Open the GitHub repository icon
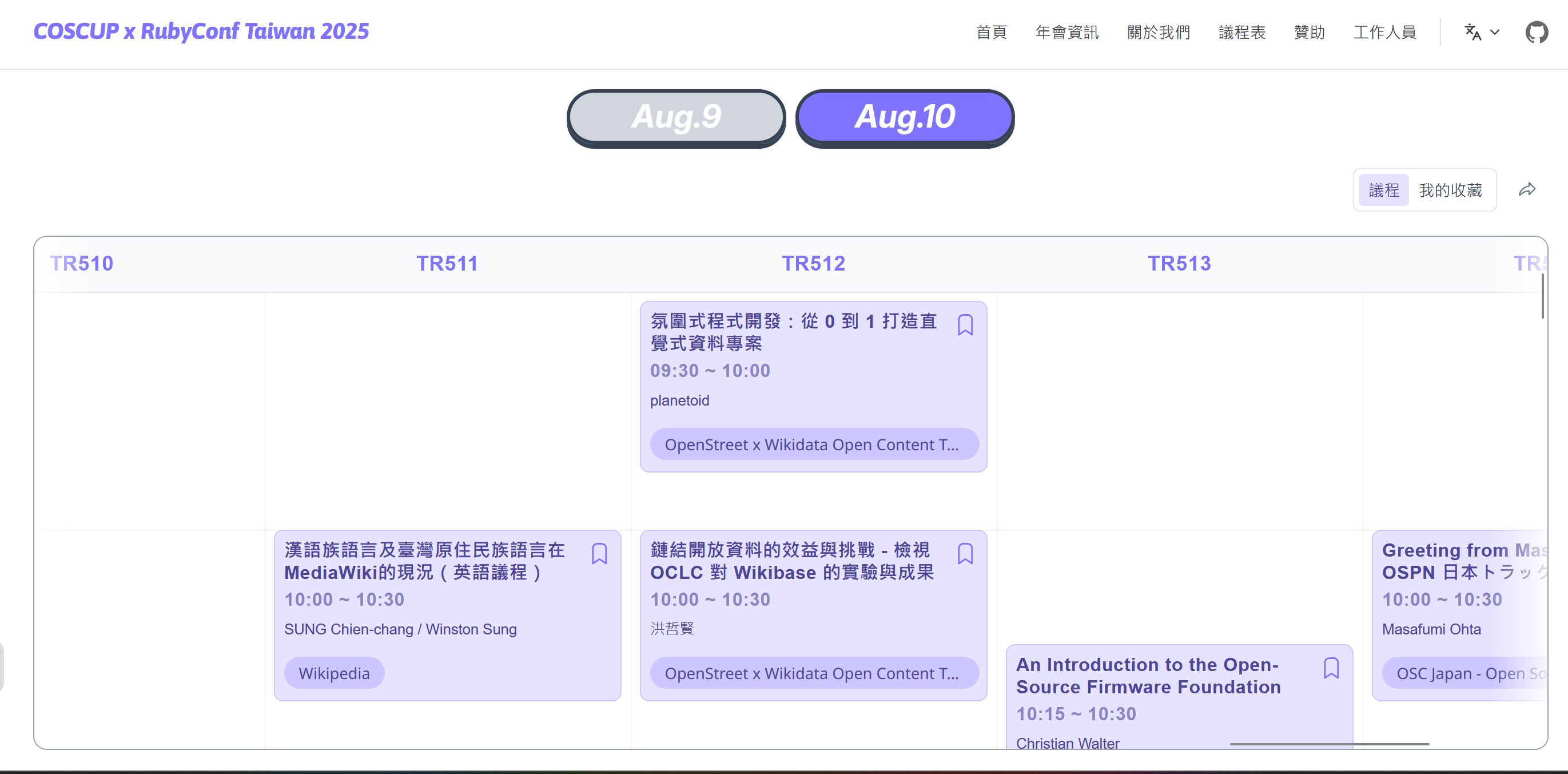Image resolution: width=1568 pixels, height=774 pixels. (x=1536, y=32)
